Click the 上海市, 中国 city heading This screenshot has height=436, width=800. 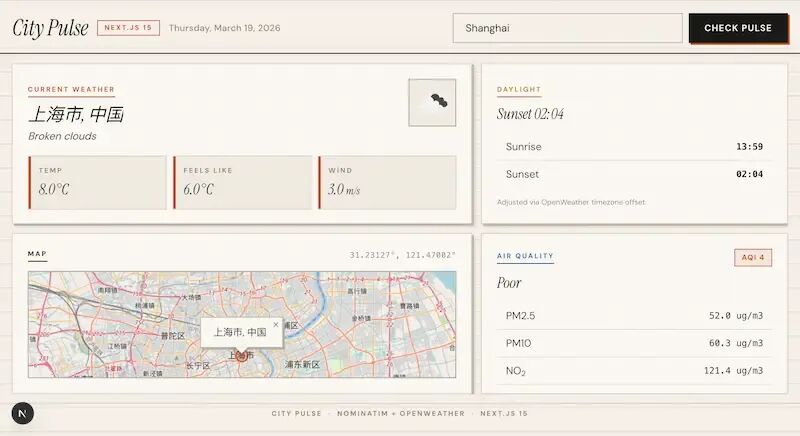pos(76,114)
